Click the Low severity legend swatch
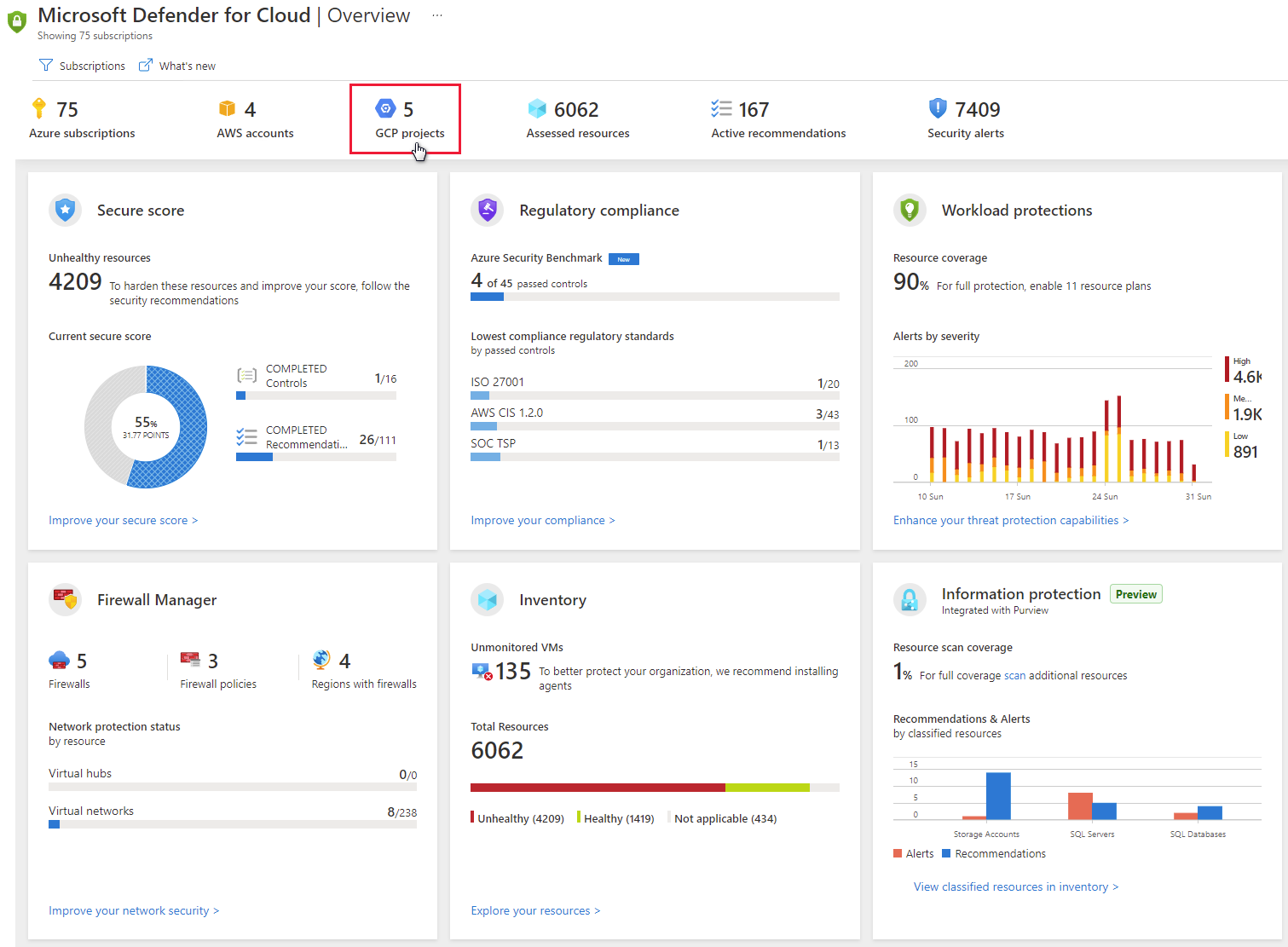The width and height of the screenshot is (1288, 947). pyautogui.click(x=1227, y=445)
